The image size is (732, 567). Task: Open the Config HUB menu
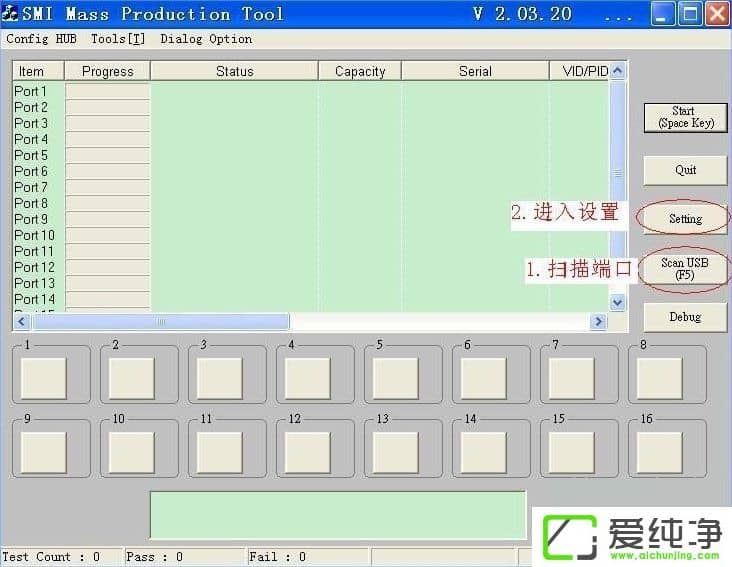(x=41, y=39)
